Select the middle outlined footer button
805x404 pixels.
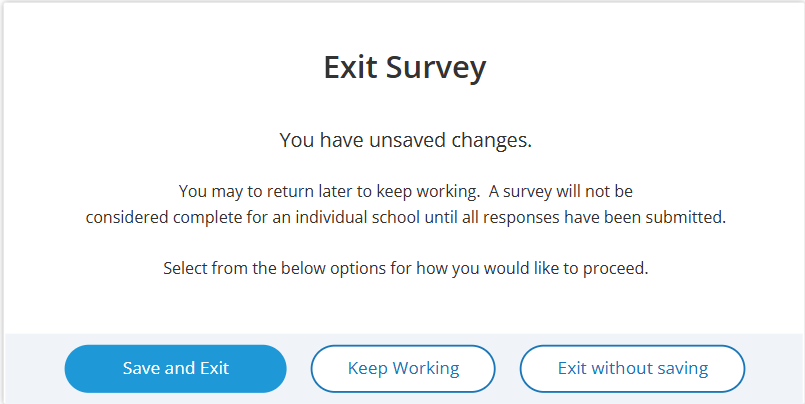(x=403, y=368)
